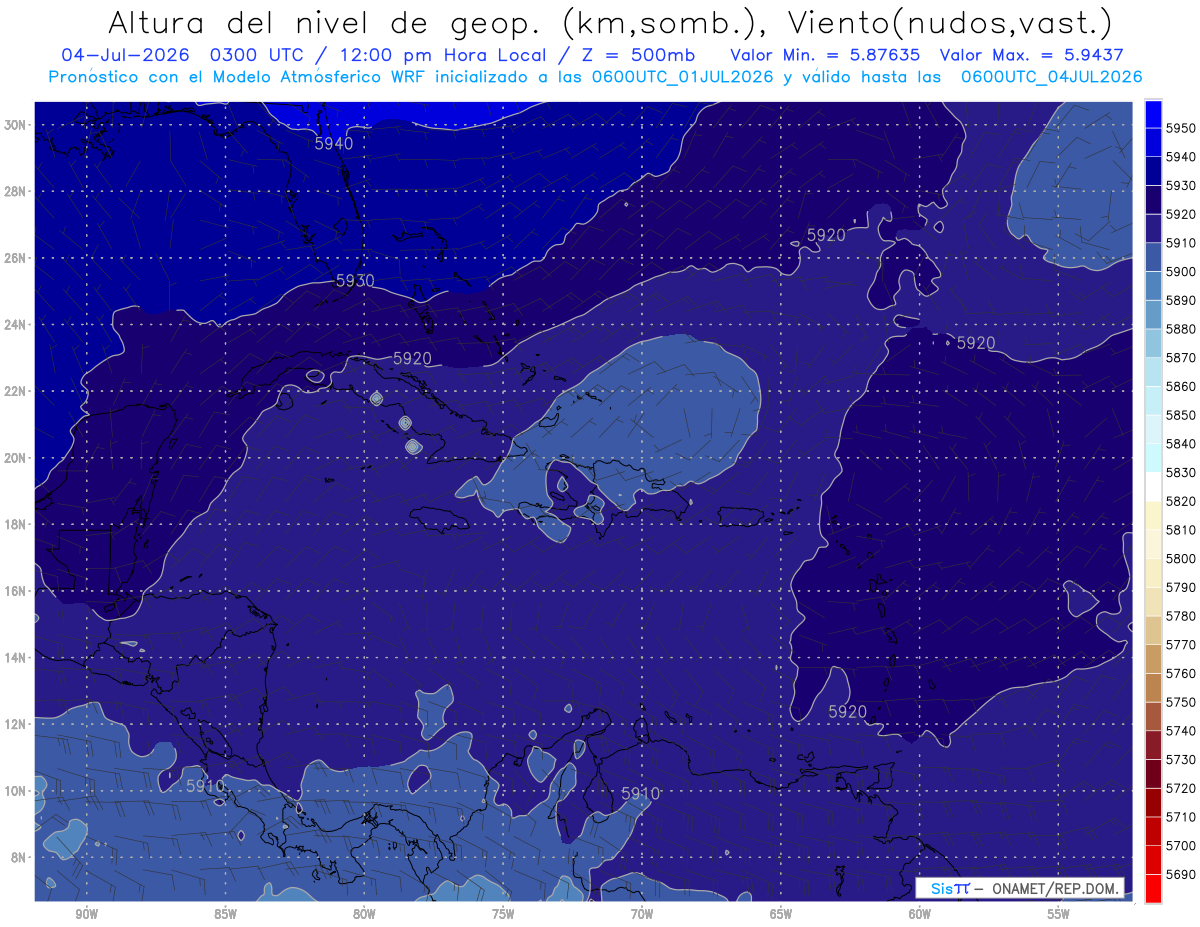Image resolution: width=1200 pixels, height=927 pixels.
Task: Click the '5770' color bar value
Action: pyautogui.click(x=1181, y=645)
